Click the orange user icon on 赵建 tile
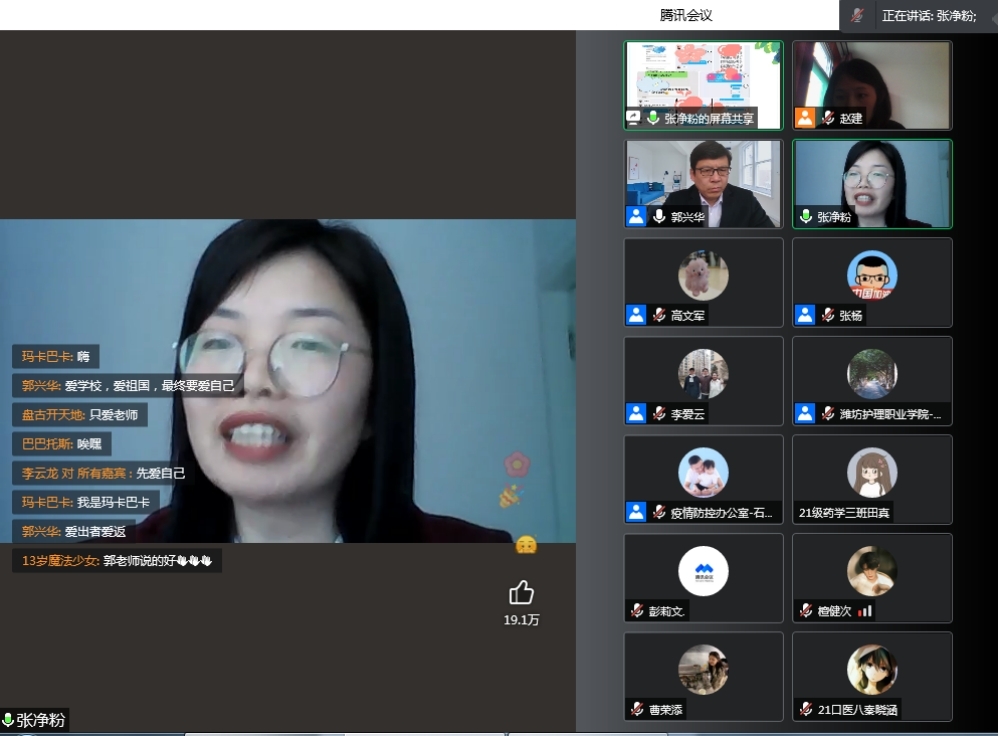This screenshot has height=736, width=999. pyautogui.click(x=805, y=118)
